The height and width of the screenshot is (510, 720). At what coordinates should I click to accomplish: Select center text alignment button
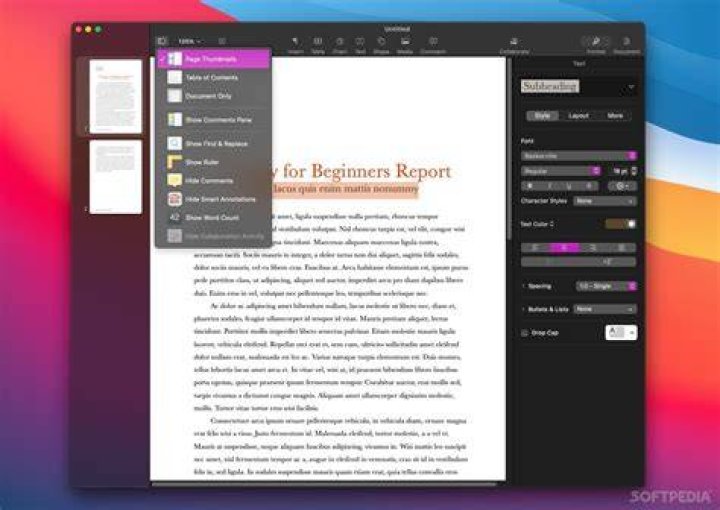click(x=564, y=248)
